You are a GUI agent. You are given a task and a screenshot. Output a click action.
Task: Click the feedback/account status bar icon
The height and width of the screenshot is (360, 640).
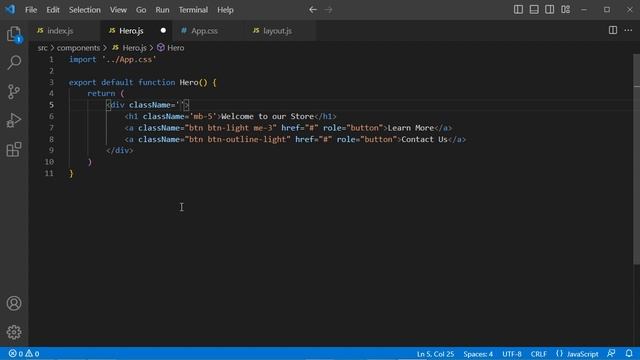point(611,353)
